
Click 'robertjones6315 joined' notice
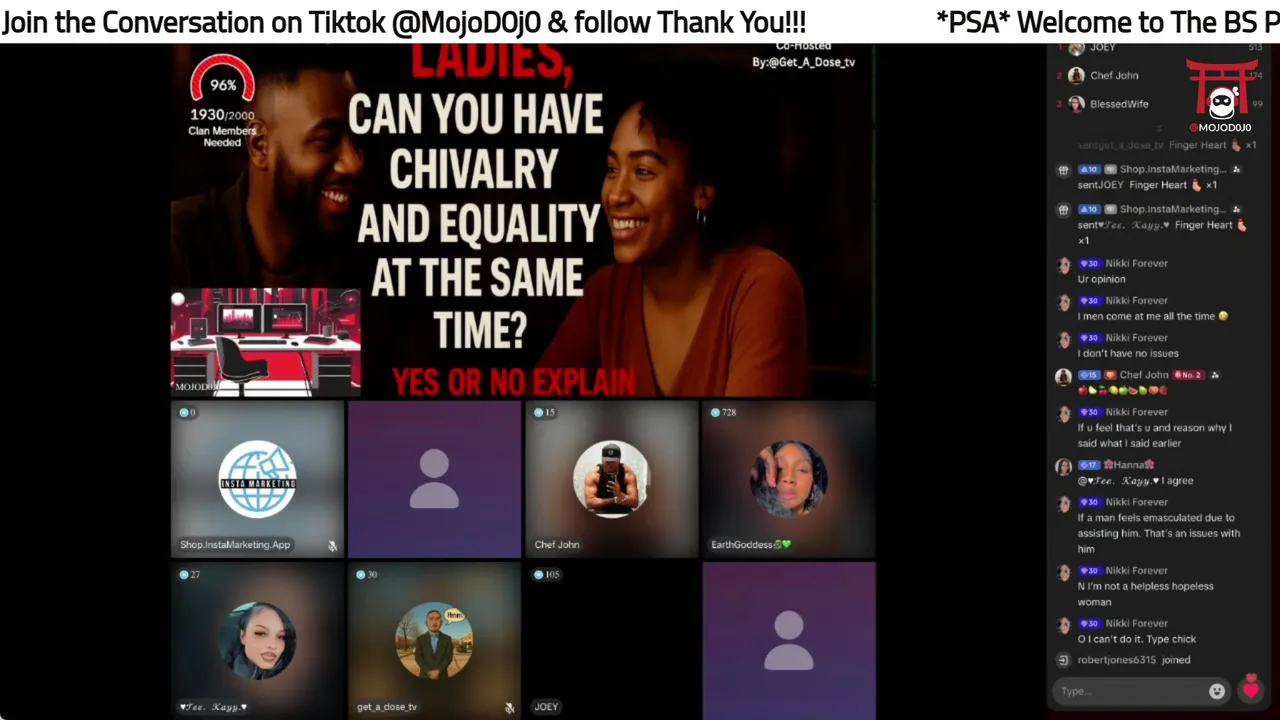[1134, 660]
